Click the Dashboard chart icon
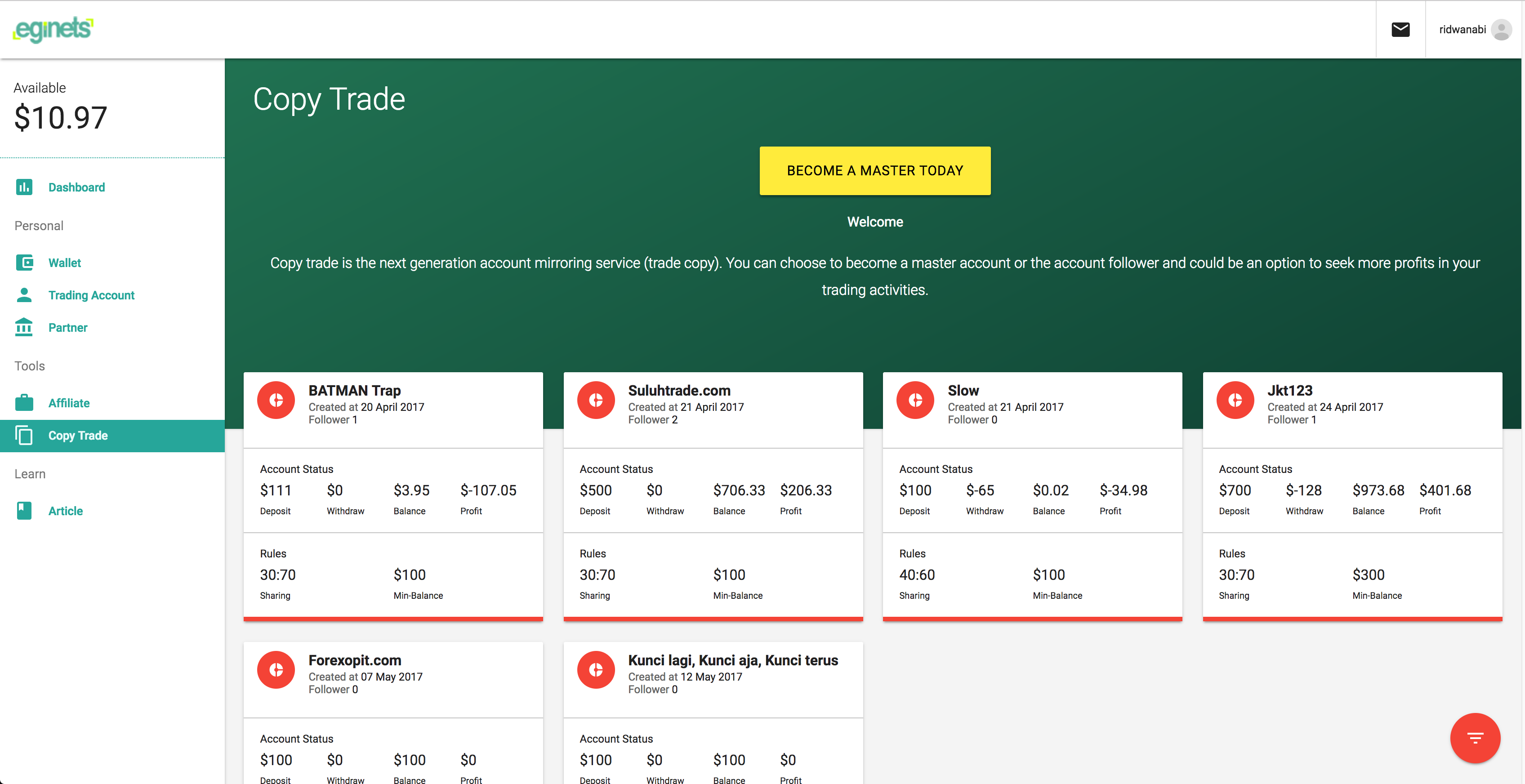This screenshot has width=1525, height=784. pos(24,187)
